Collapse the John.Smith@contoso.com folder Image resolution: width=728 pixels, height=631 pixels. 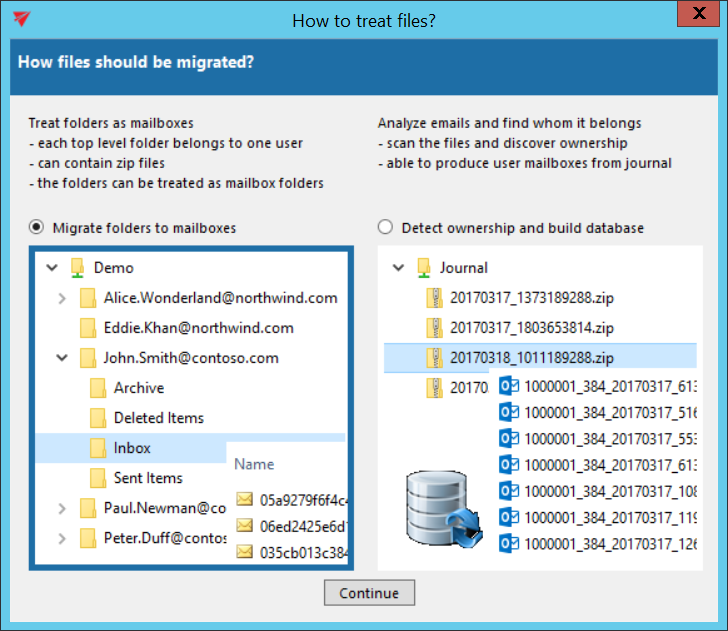[x=61, y=358]
